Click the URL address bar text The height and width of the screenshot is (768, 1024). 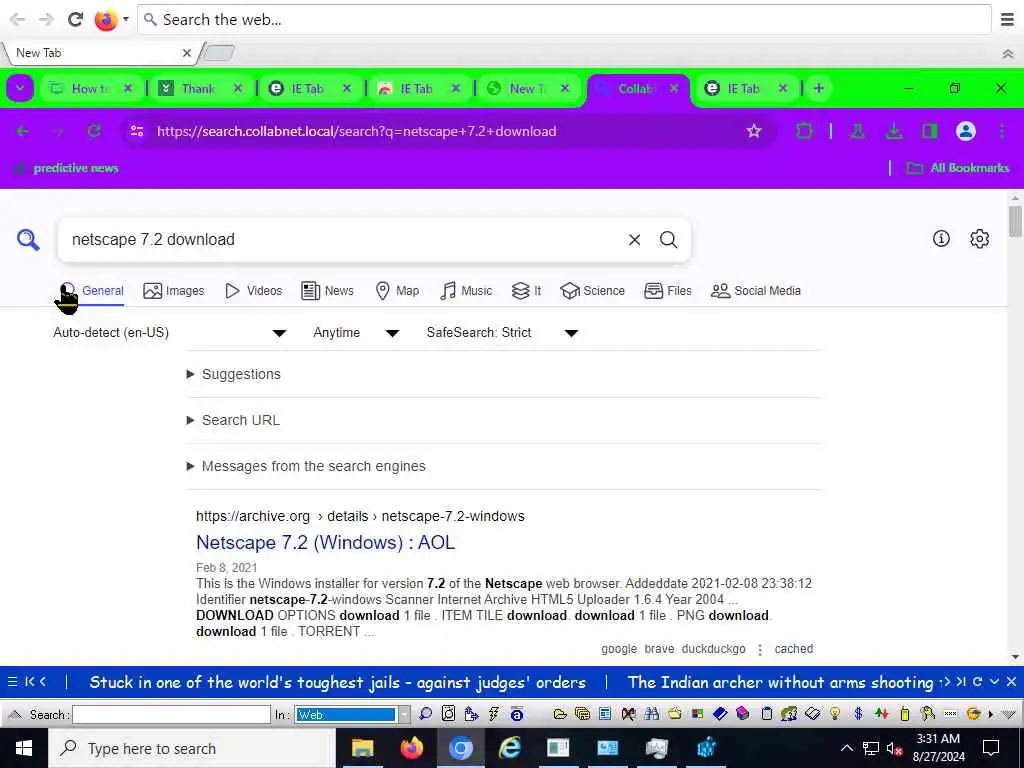tap(357, 131)
